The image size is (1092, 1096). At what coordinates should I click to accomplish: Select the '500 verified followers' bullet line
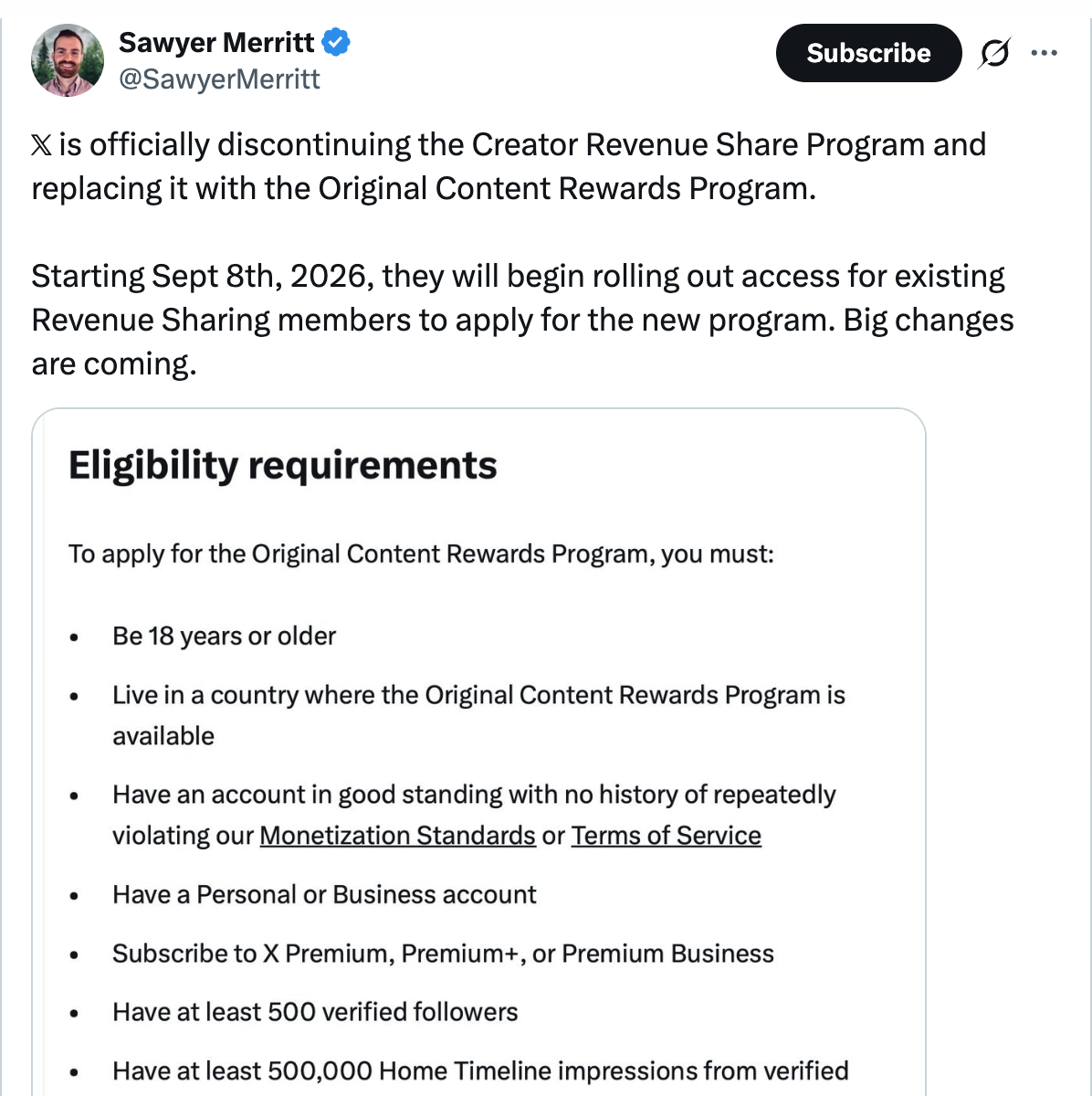315,1012
